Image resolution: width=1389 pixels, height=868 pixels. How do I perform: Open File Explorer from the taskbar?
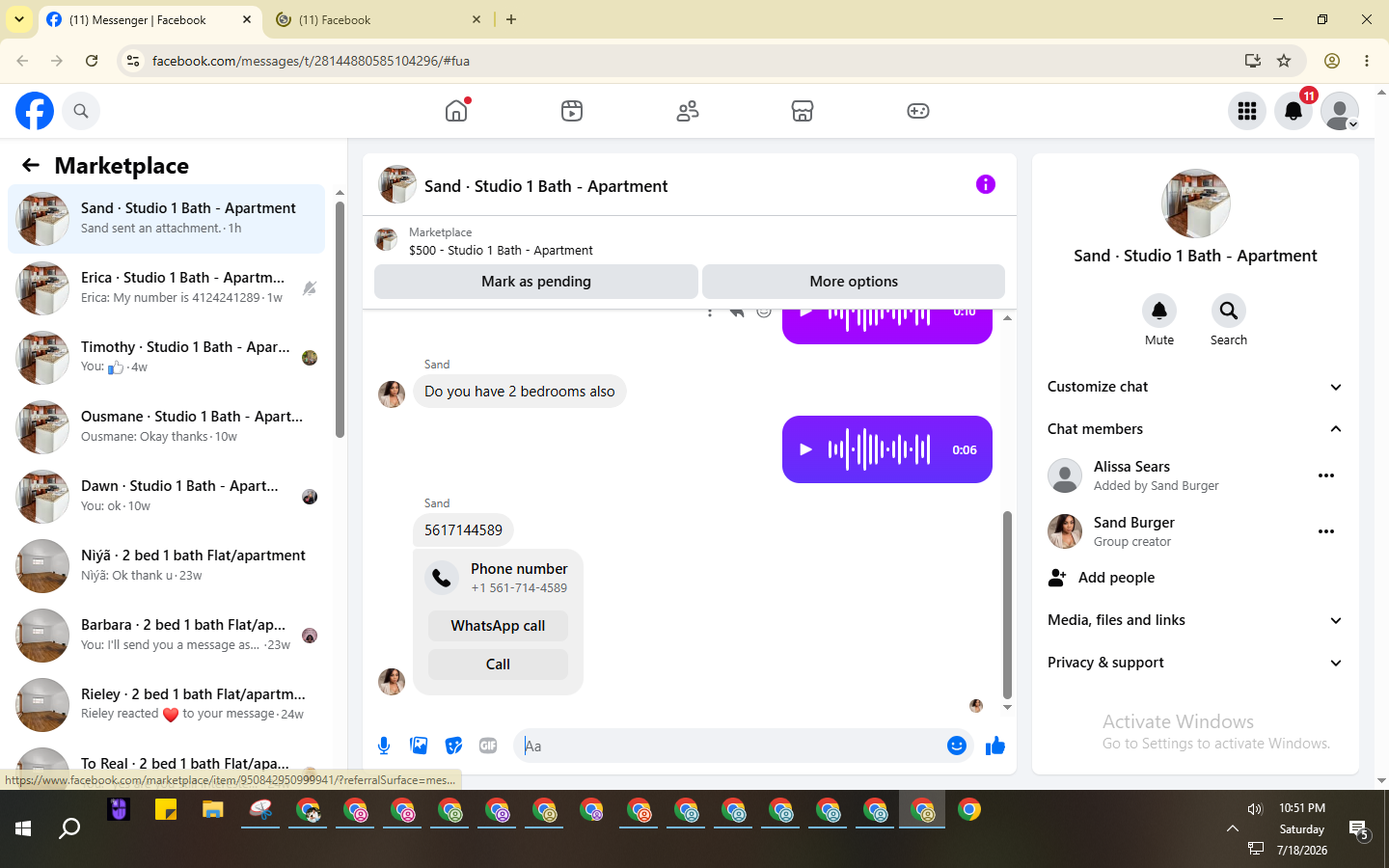pos(212,810)
